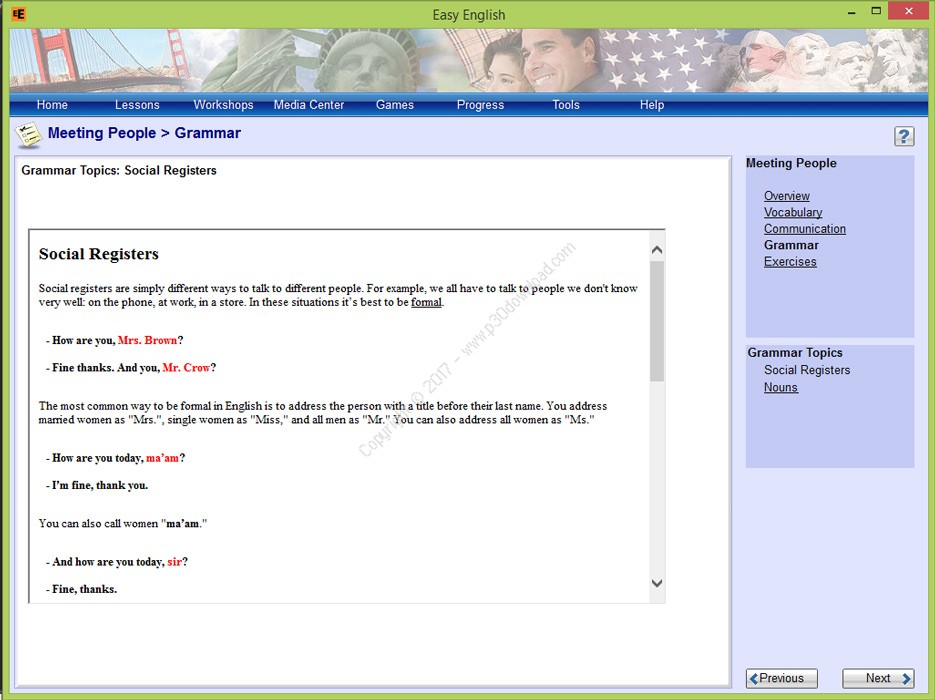Open the Media Center menu
The image size is (935, 700).
(x=309, y=105)
